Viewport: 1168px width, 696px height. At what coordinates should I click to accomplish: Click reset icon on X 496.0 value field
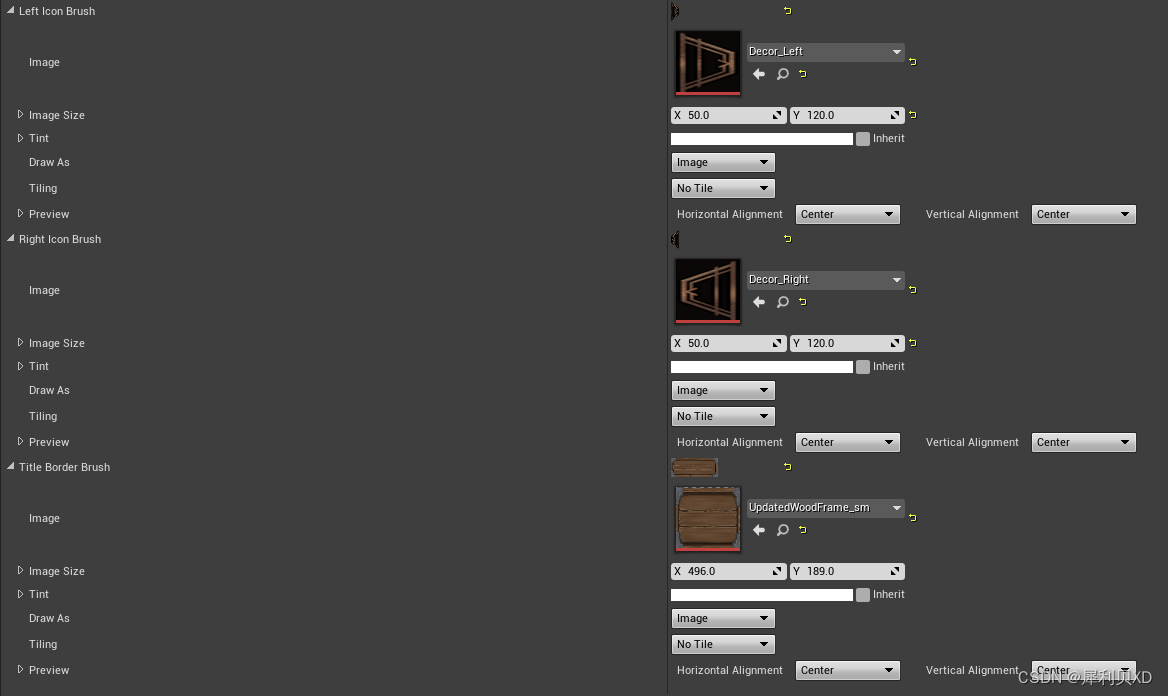coord(778,571)
